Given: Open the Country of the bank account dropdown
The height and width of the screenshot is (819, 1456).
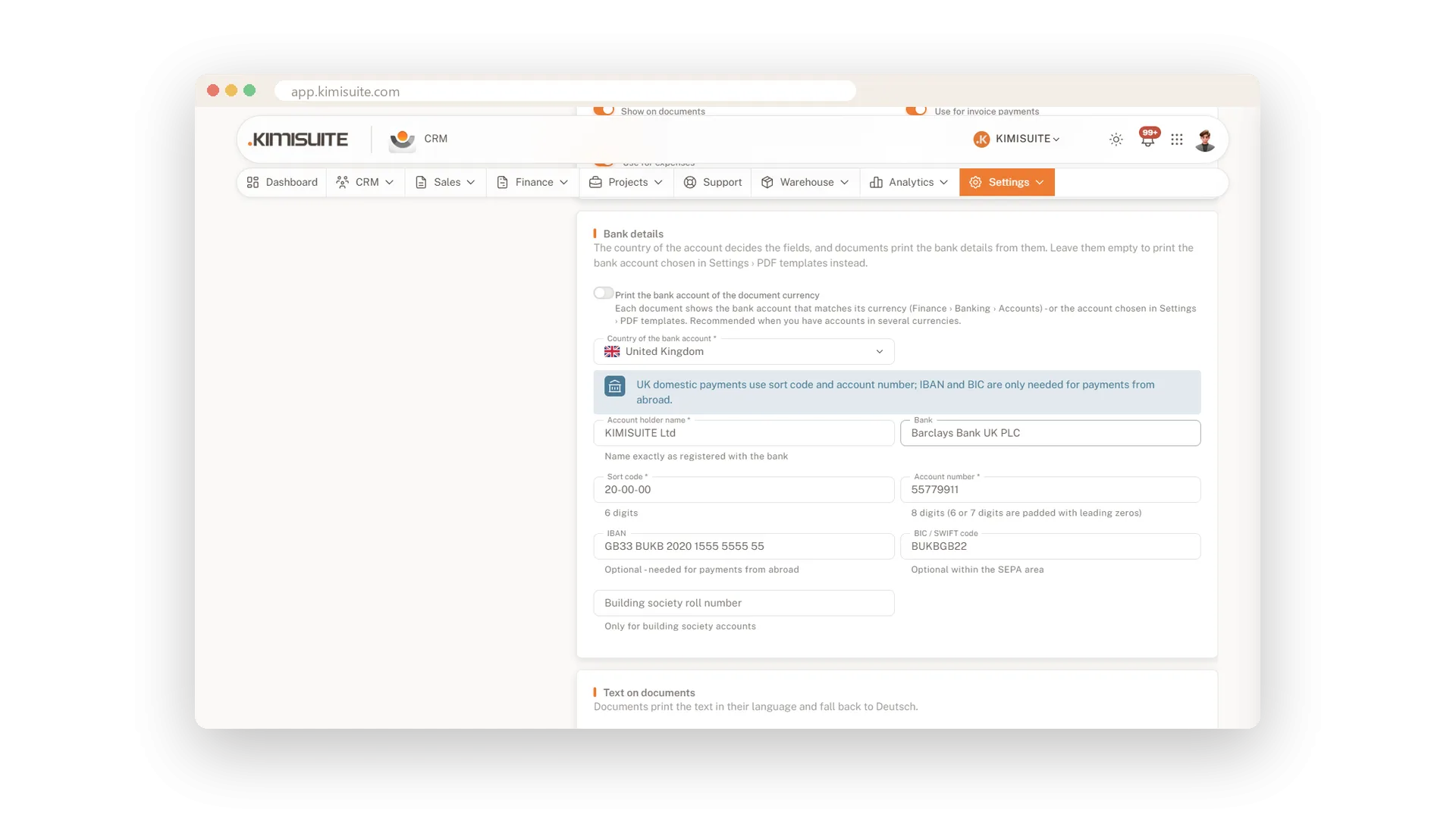Looking at the screenshot, I should tap(744, 352).
